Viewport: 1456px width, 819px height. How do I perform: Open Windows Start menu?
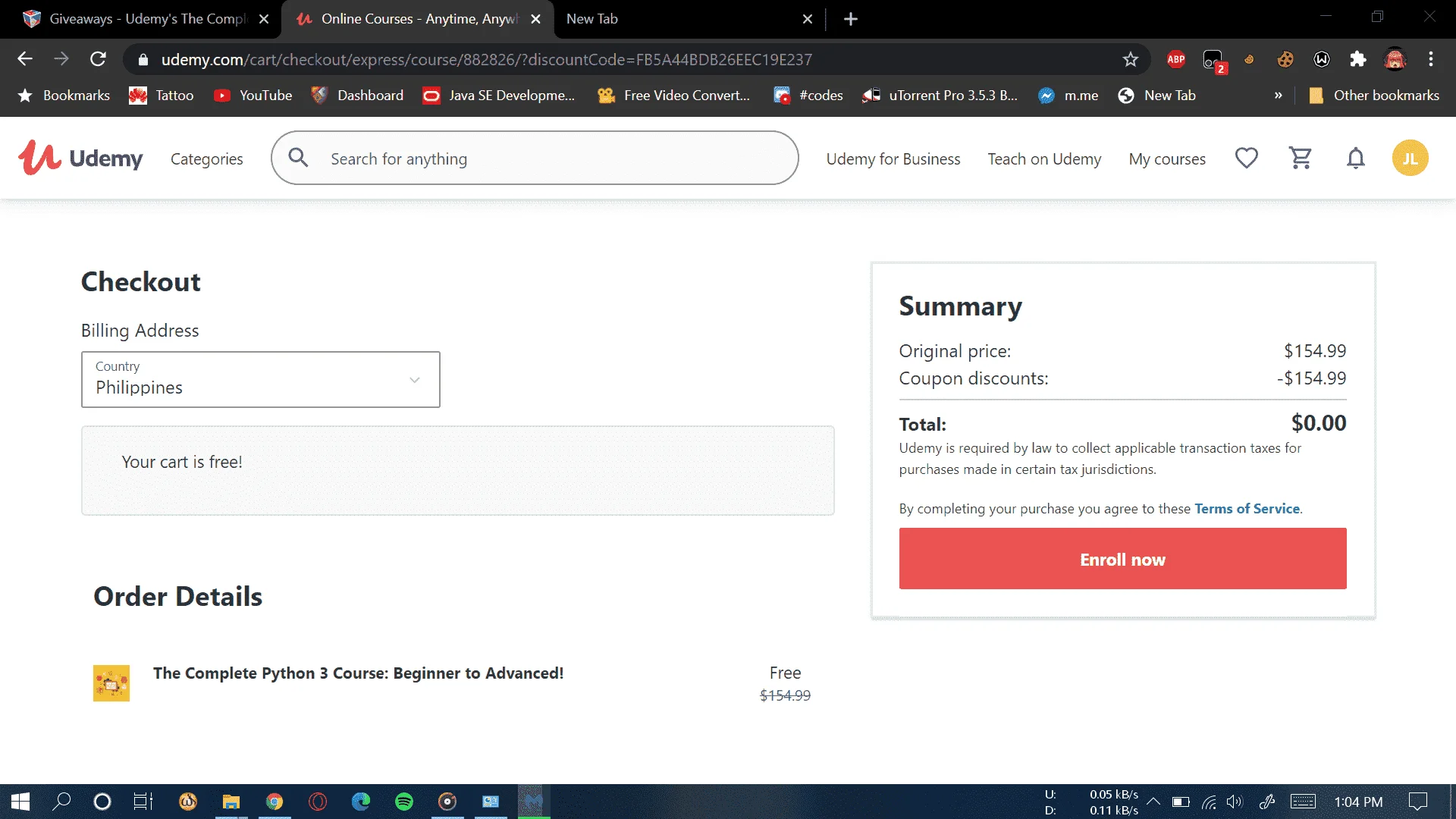[20, 802]
